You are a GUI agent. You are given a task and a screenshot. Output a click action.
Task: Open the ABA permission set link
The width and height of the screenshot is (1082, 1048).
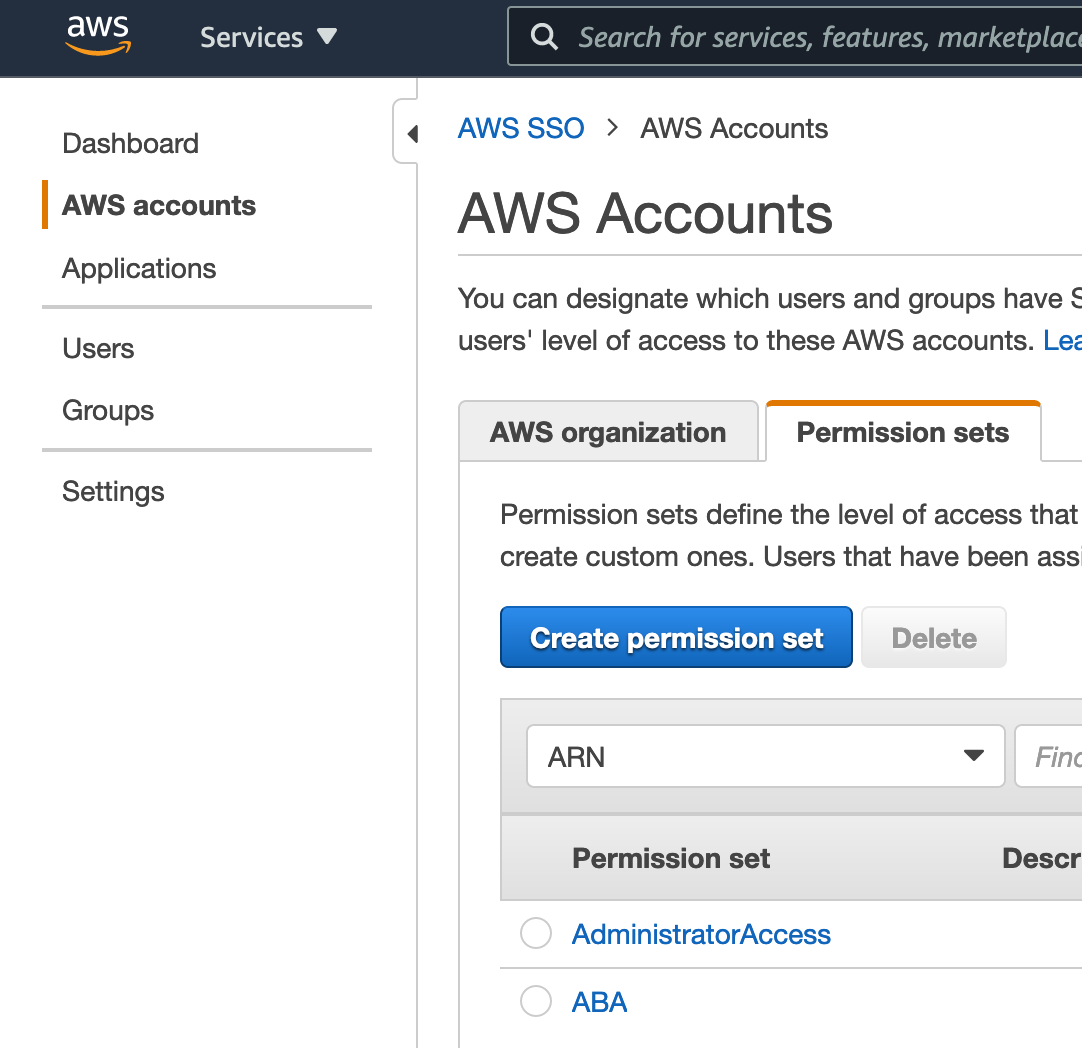pos(599,1002)
